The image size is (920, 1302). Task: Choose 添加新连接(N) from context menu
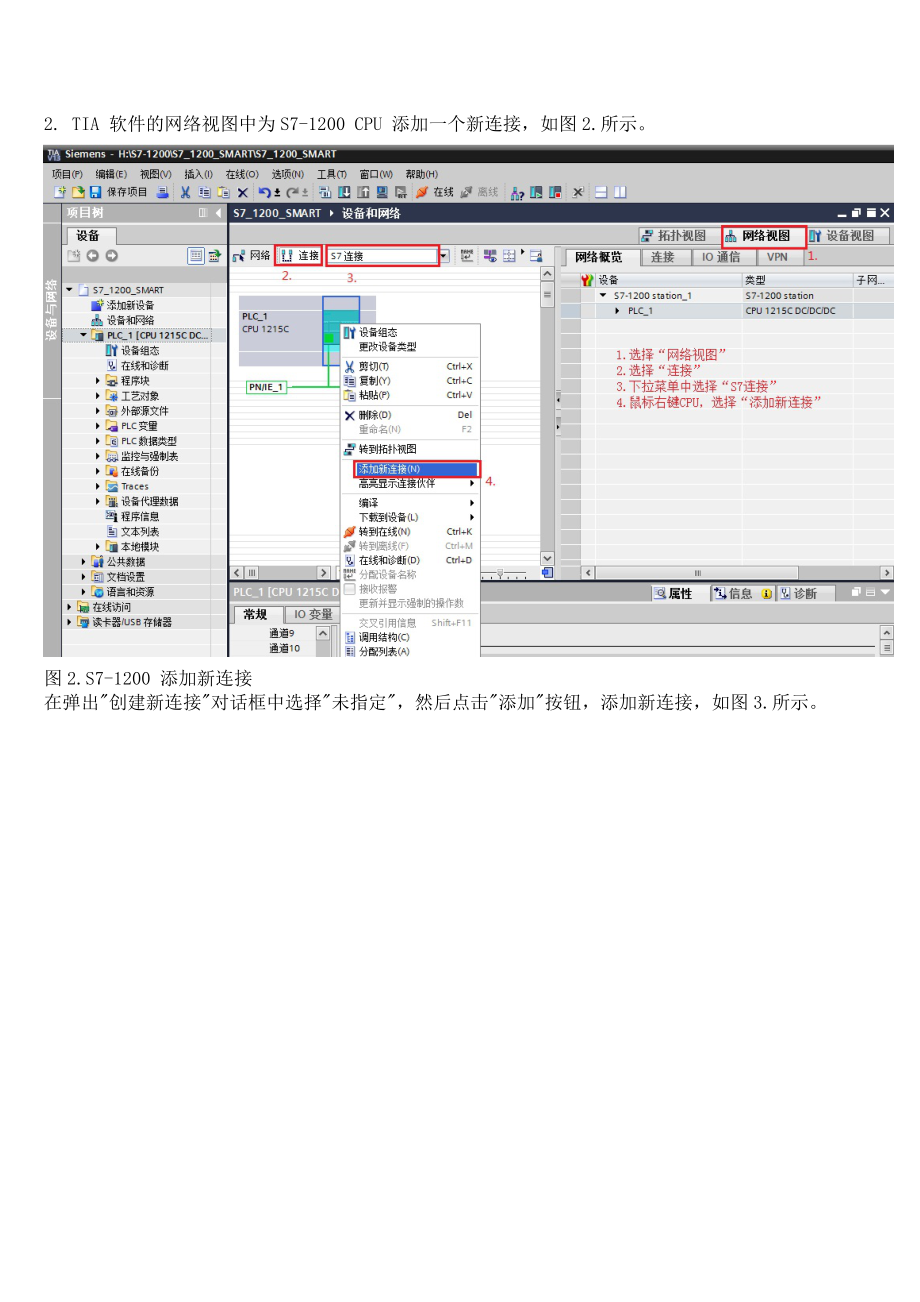coord(417,469)
